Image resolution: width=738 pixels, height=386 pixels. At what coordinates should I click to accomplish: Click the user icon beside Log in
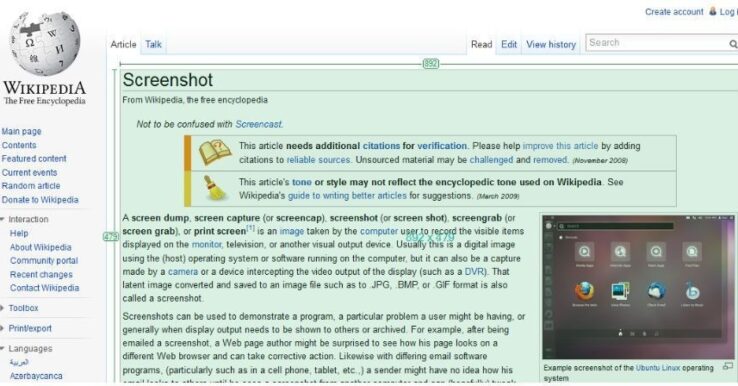713,11
